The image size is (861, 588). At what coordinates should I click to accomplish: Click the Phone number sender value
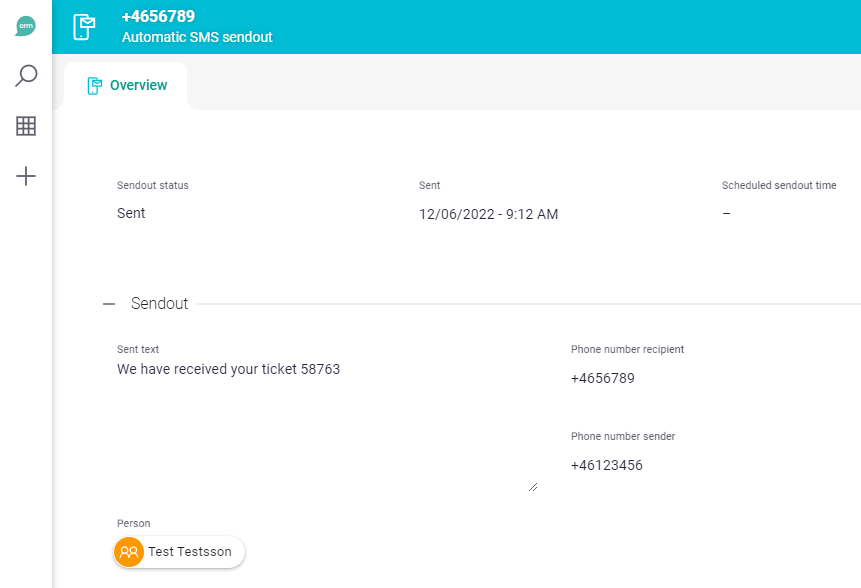pos(606,465)
